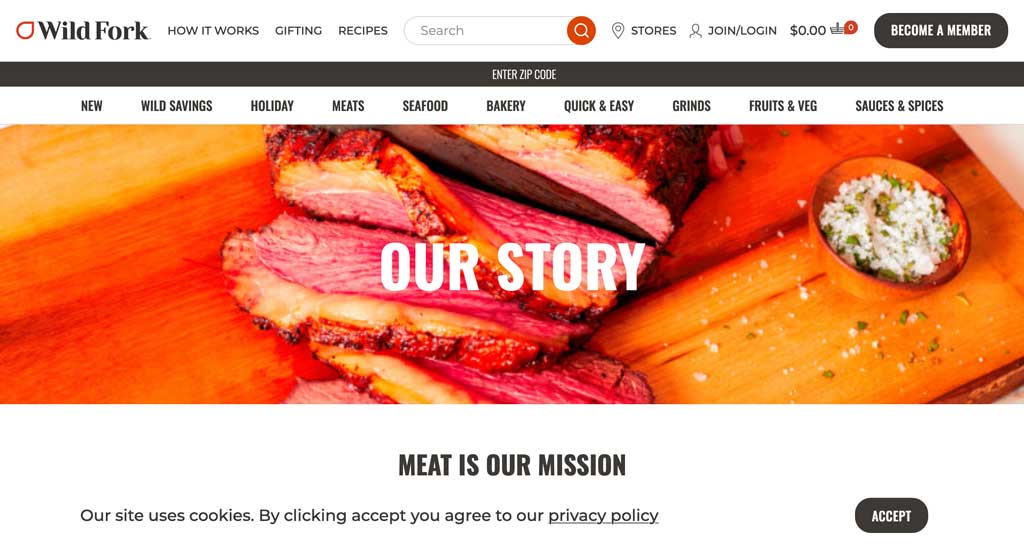Open the How It Works page
1024x552 pixels.
point(213,31)
